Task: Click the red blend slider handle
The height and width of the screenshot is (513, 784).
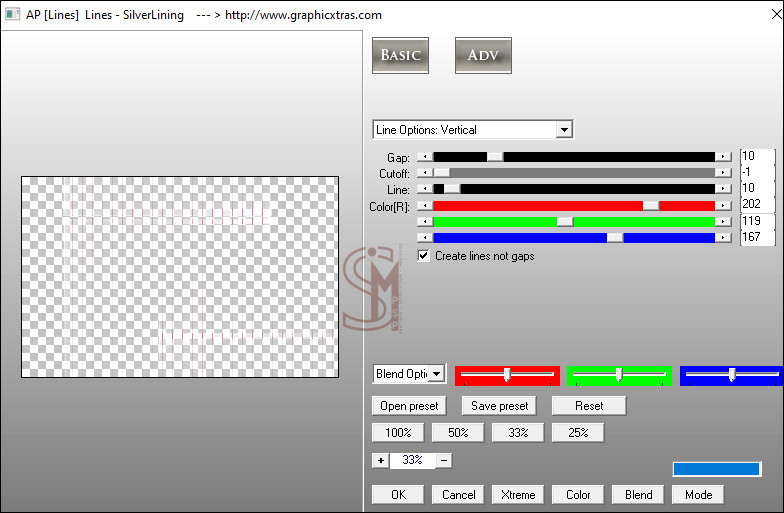Action: 507,374
